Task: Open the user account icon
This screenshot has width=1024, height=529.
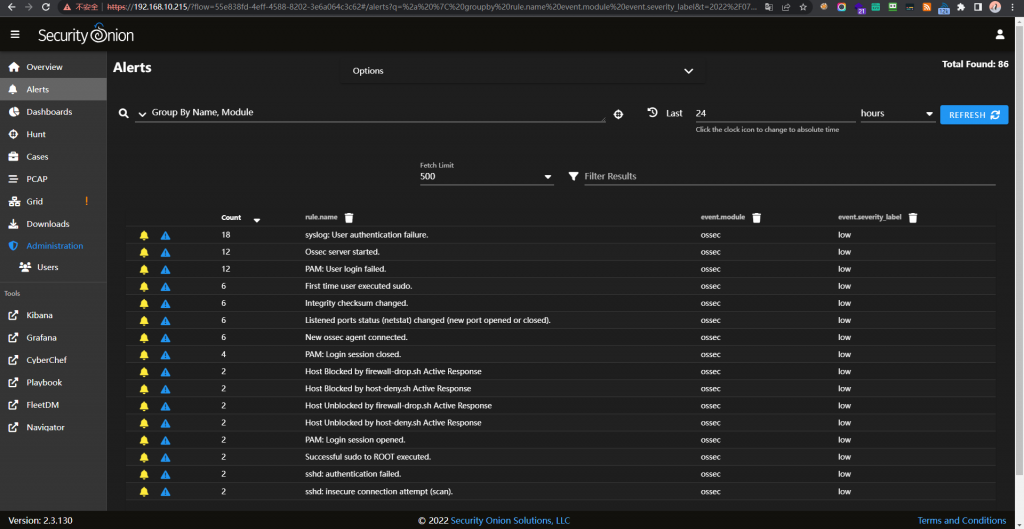Action: (x=1000, y=35)
